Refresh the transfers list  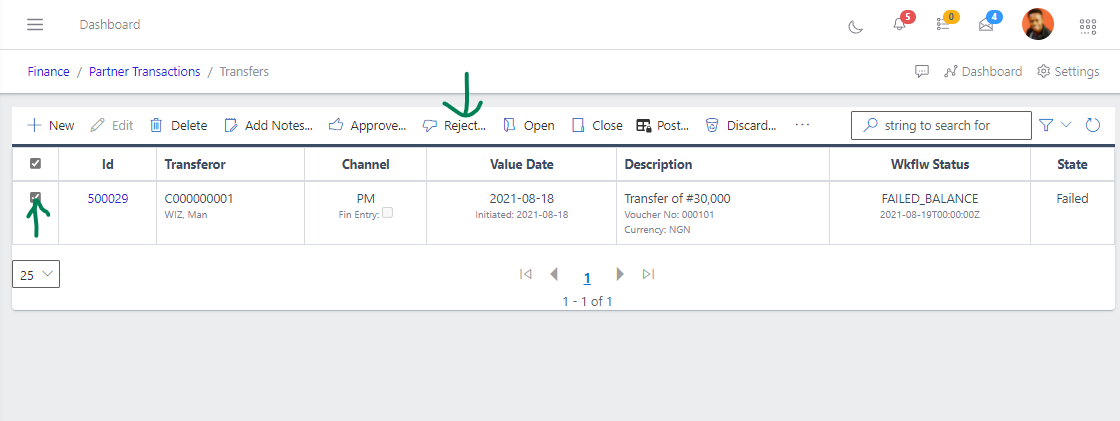pyautogui.click(x=1093, y=125)
